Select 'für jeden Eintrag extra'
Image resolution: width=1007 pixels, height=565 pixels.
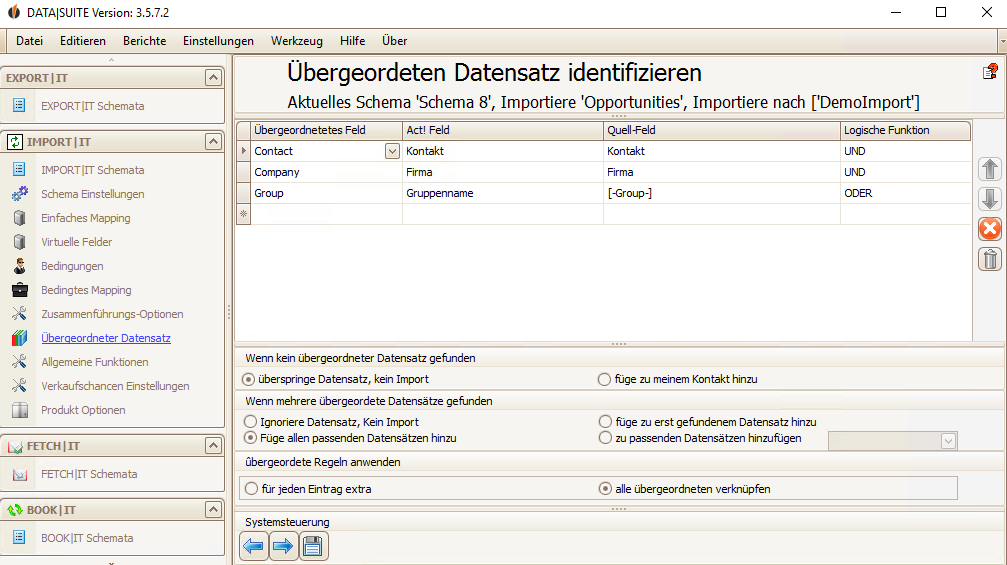(251, 489)
